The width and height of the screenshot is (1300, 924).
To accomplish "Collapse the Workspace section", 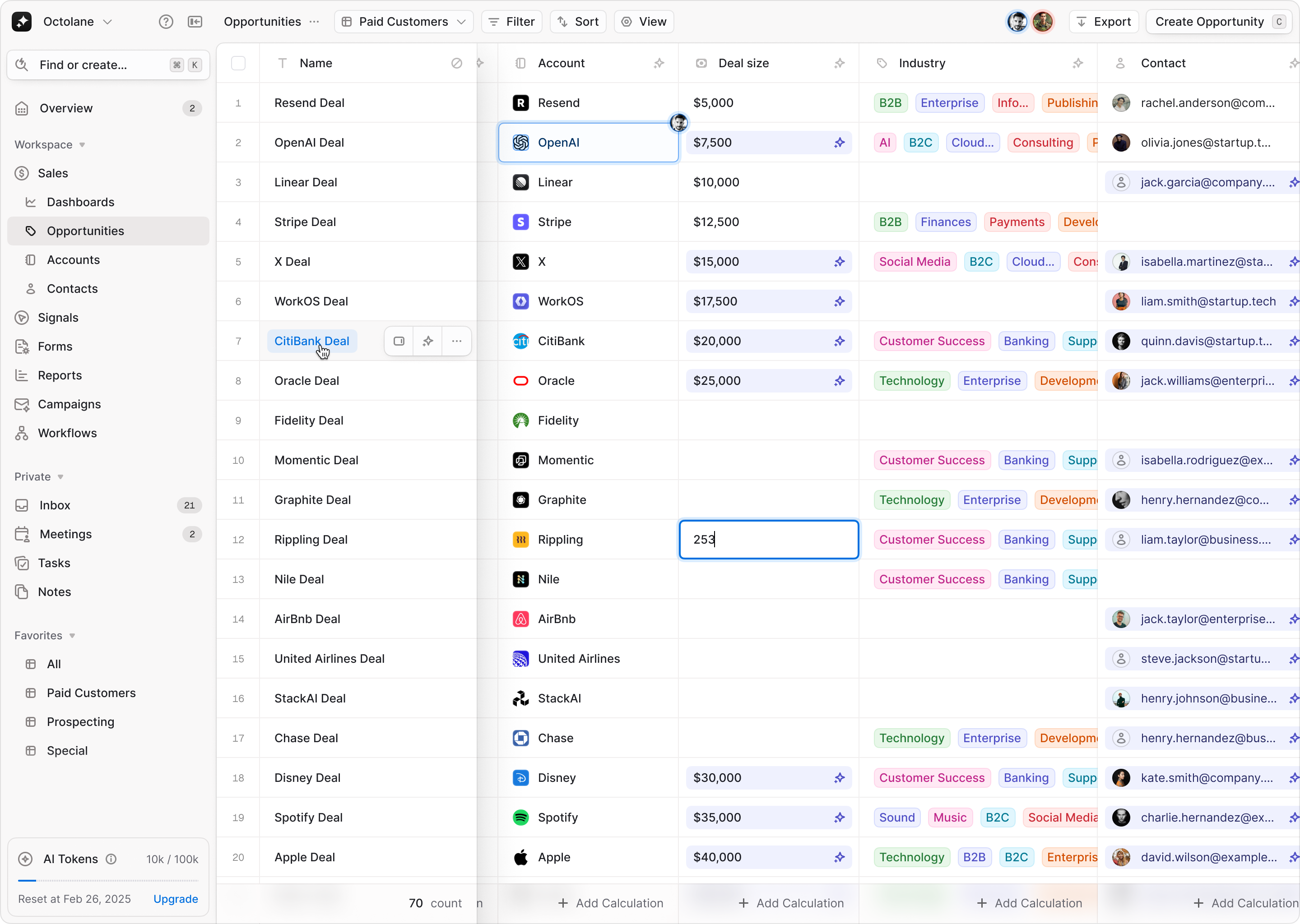I will coord(83,144).
